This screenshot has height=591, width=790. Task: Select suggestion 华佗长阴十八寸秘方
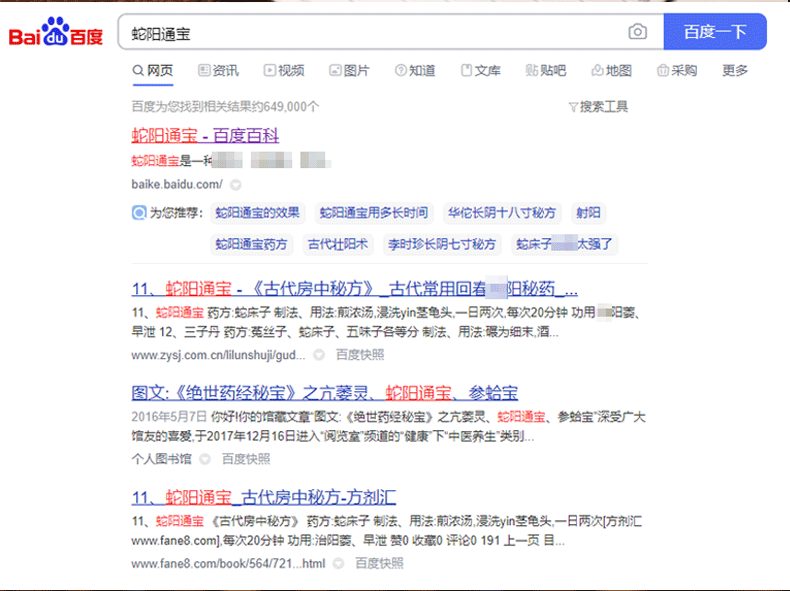pyautogui.click(x=502, y=213)
